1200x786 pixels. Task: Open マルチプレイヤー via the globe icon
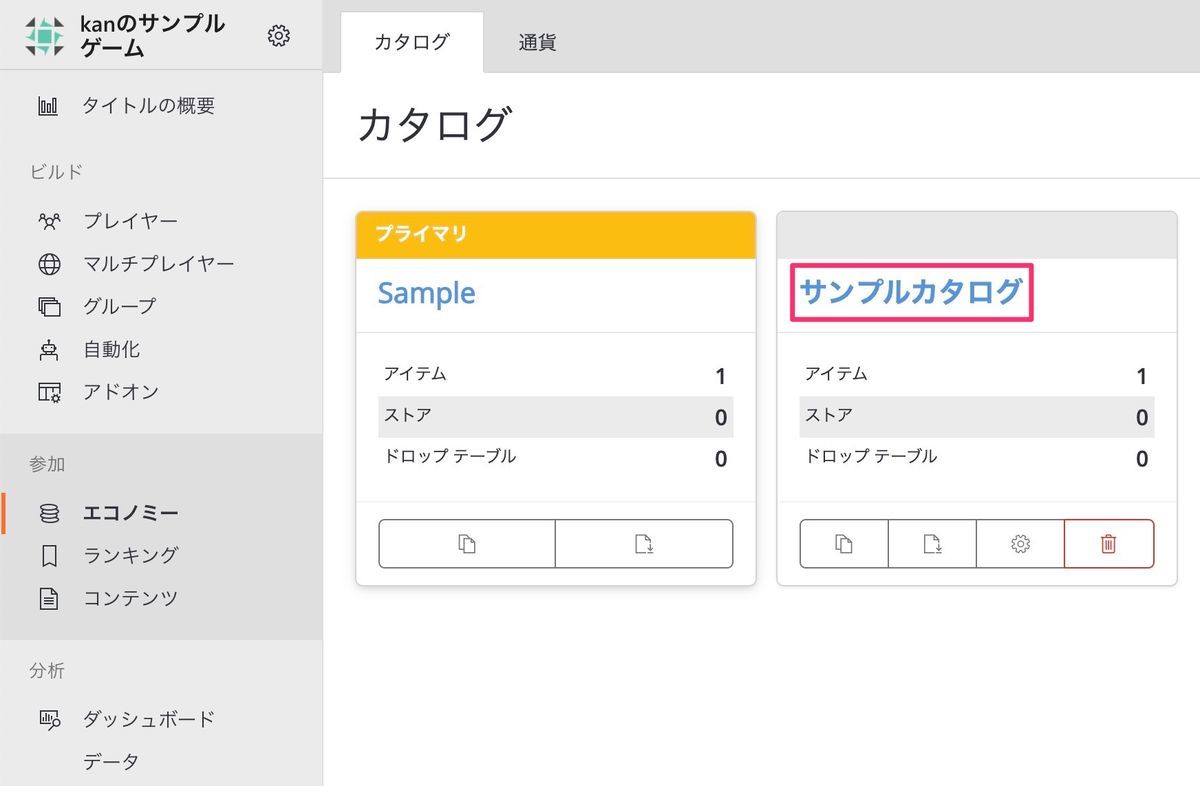pos(45,263)
